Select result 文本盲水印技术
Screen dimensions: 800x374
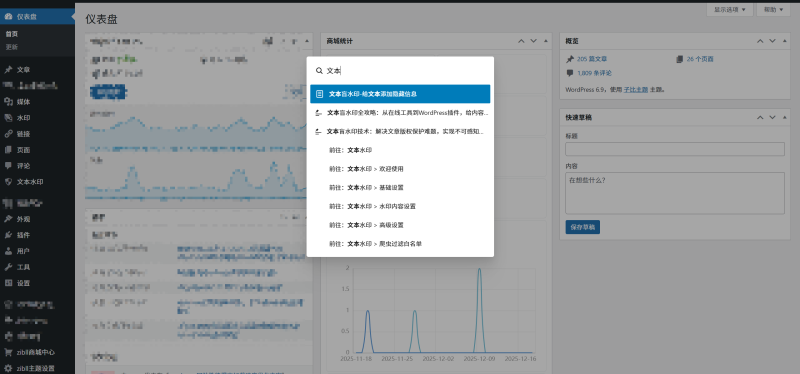click(400, 132)
